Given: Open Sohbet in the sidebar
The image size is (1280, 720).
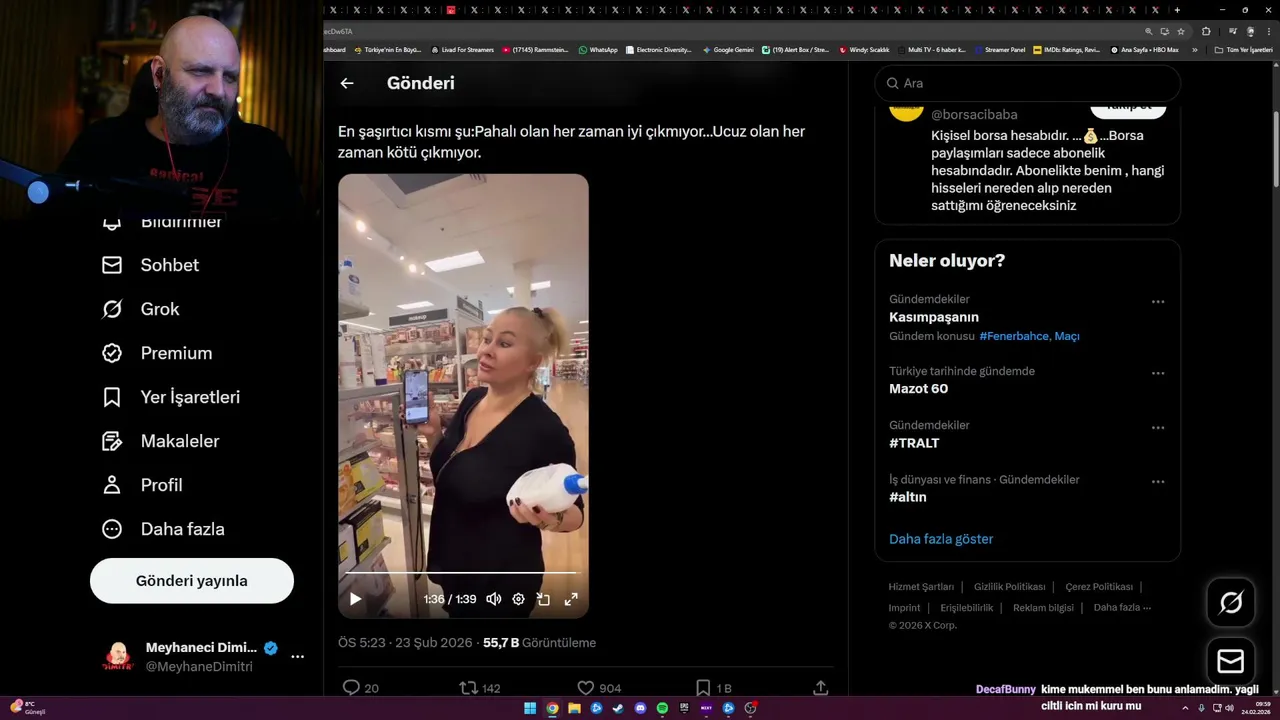Looking at the screenshot, I should coord(150,265).
